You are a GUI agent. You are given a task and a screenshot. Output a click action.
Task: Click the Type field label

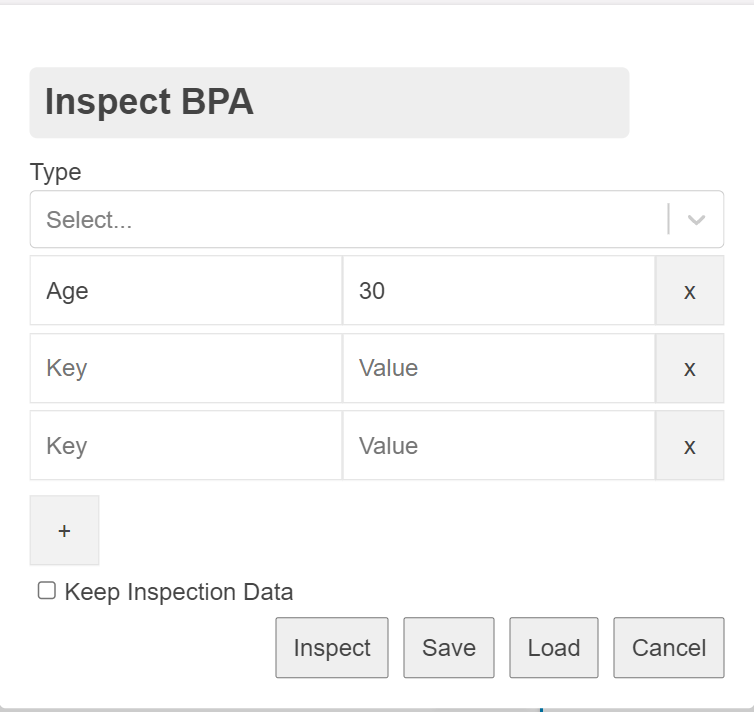click(x=56, y=172)
